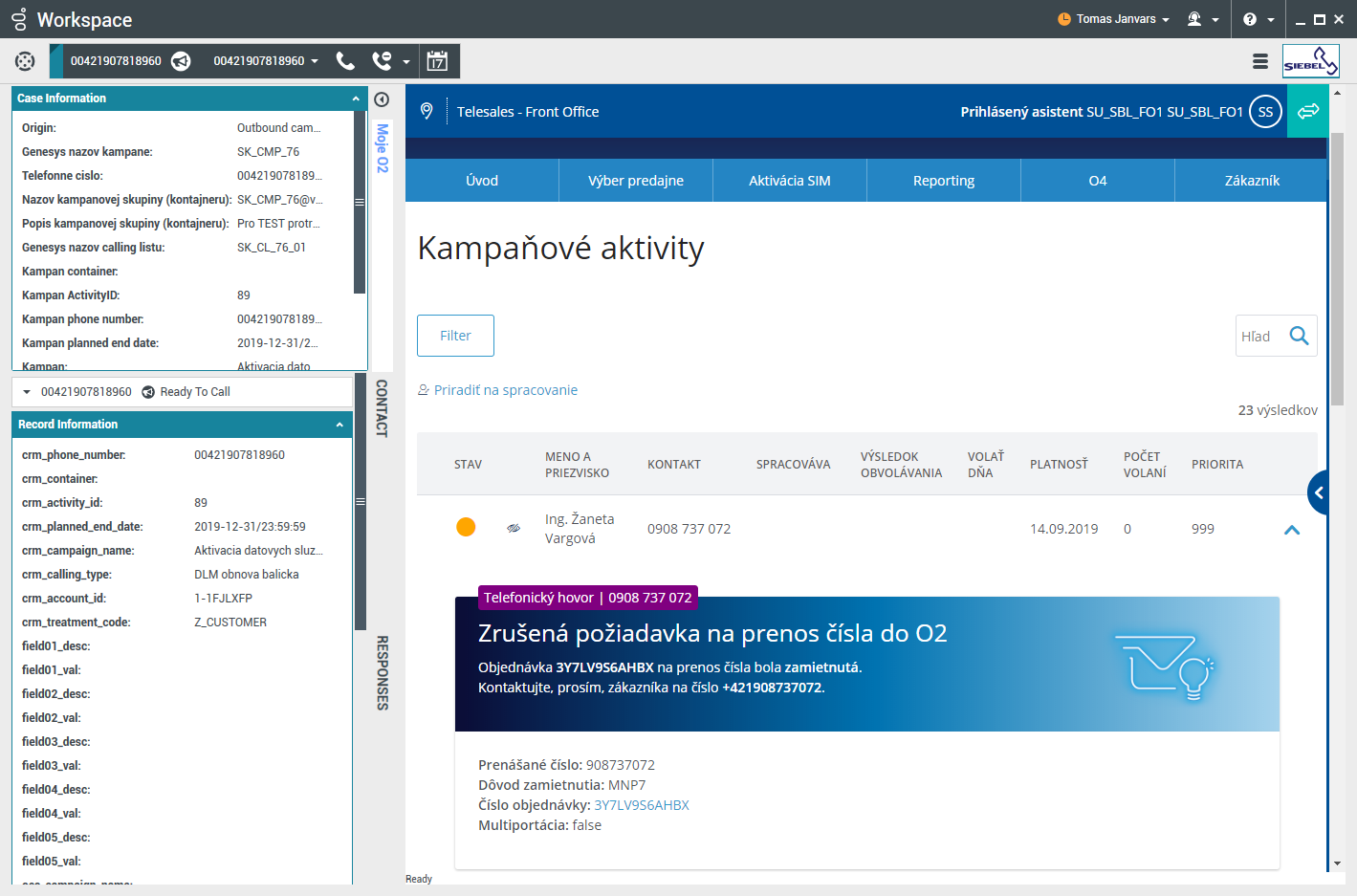Collapse the Žaneta Vargová row details
This screenshot has height=896, width=1357.
(x=1292, y=530)
